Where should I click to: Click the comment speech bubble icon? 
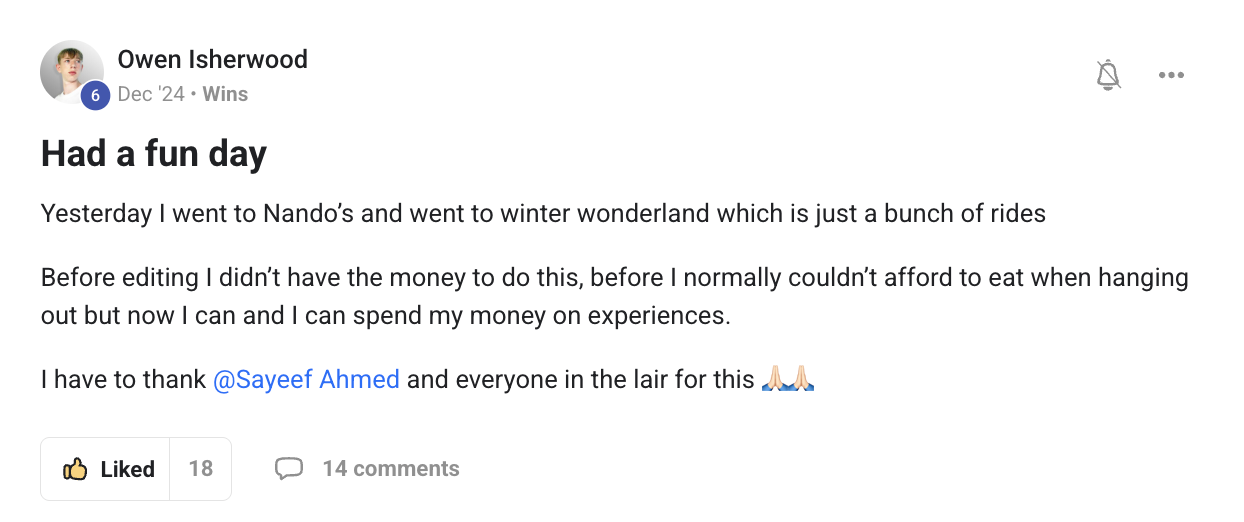pyautogui.click(x=289, y=468)
